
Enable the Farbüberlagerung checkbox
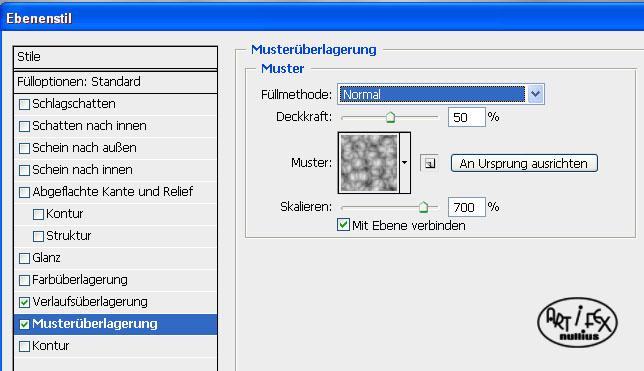pyautogui.click(x=24, y=280)
